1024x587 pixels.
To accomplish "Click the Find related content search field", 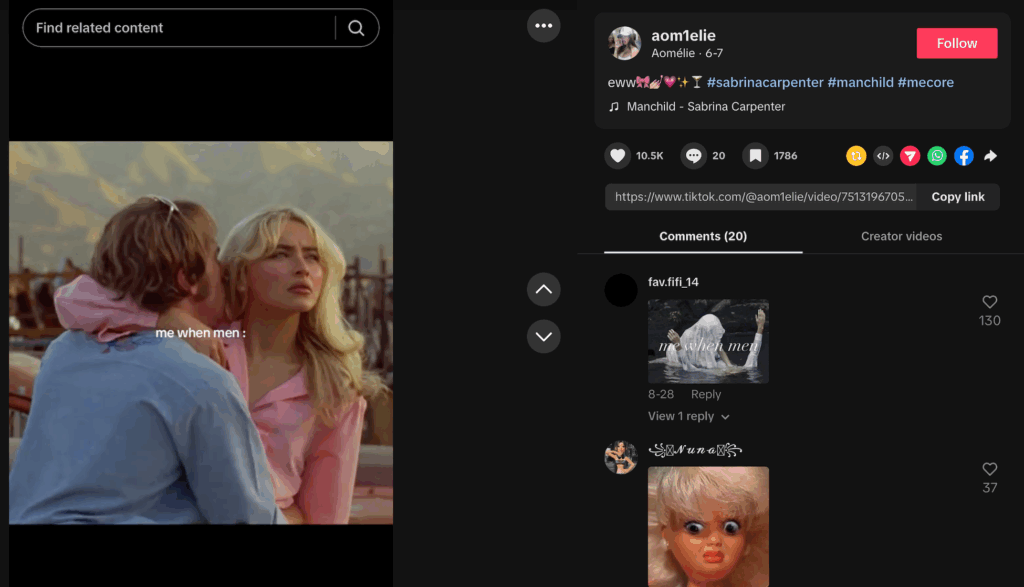I will pyautogui.click(x=180, y=28).
